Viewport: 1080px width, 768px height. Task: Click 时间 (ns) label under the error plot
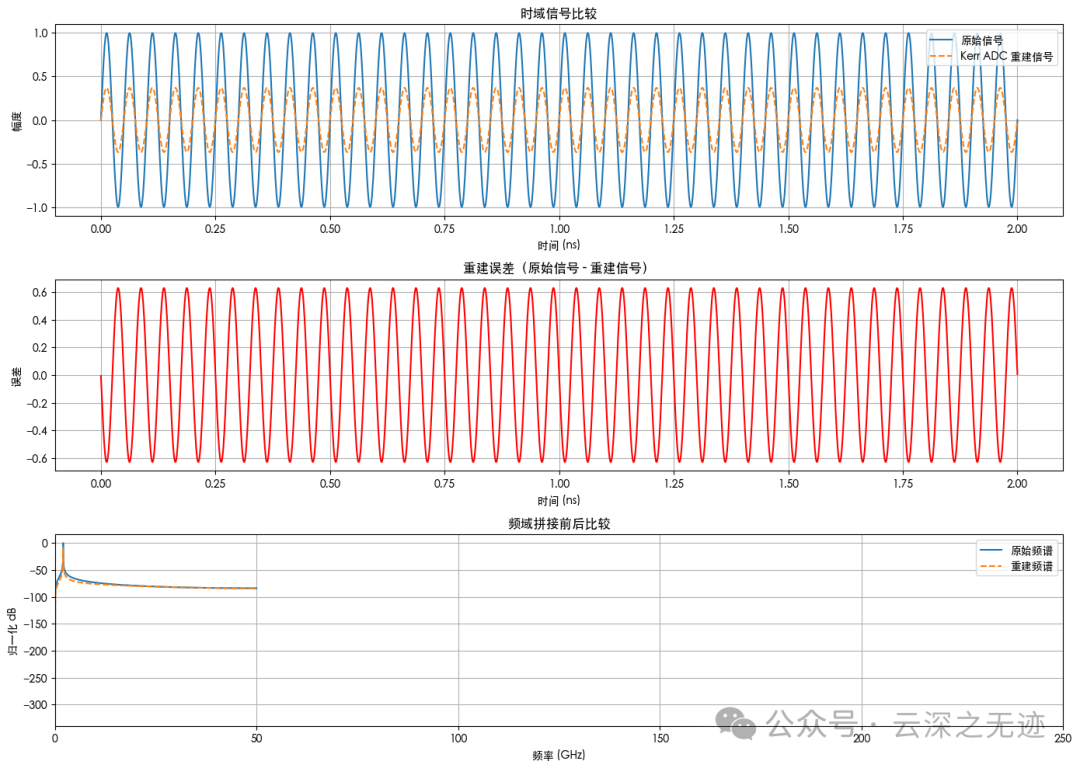(x=559, y=501)
